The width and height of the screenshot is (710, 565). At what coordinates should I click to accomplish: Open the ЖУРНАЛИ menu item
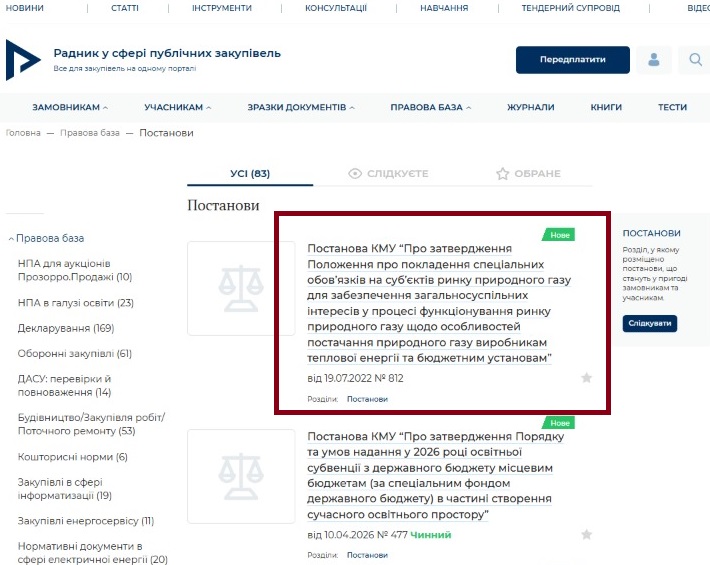pos(530,107)
